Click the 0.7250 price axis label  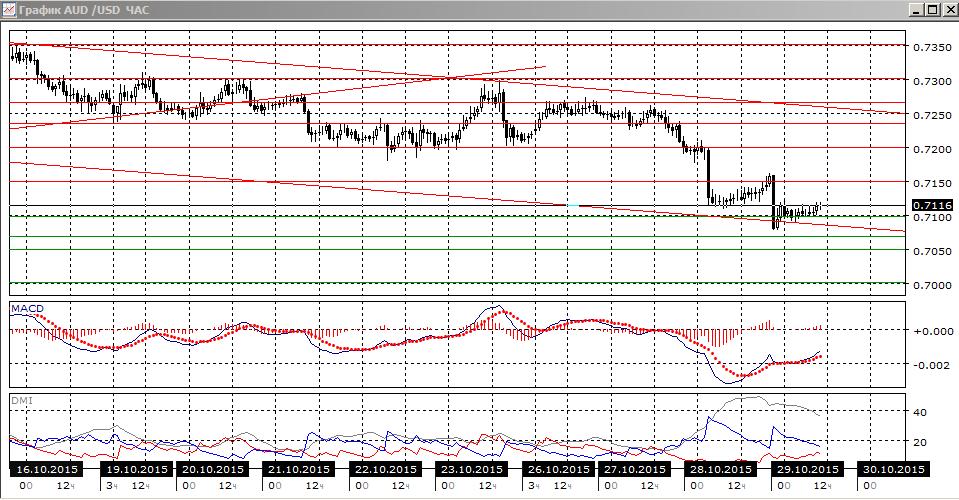pos(932,116)
